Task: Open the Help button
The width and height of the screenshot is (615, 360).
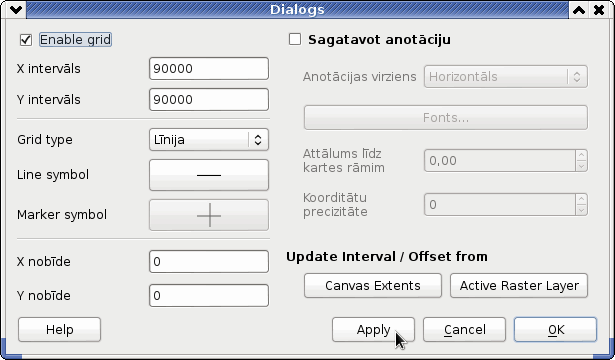Action: tap(59, 330)
